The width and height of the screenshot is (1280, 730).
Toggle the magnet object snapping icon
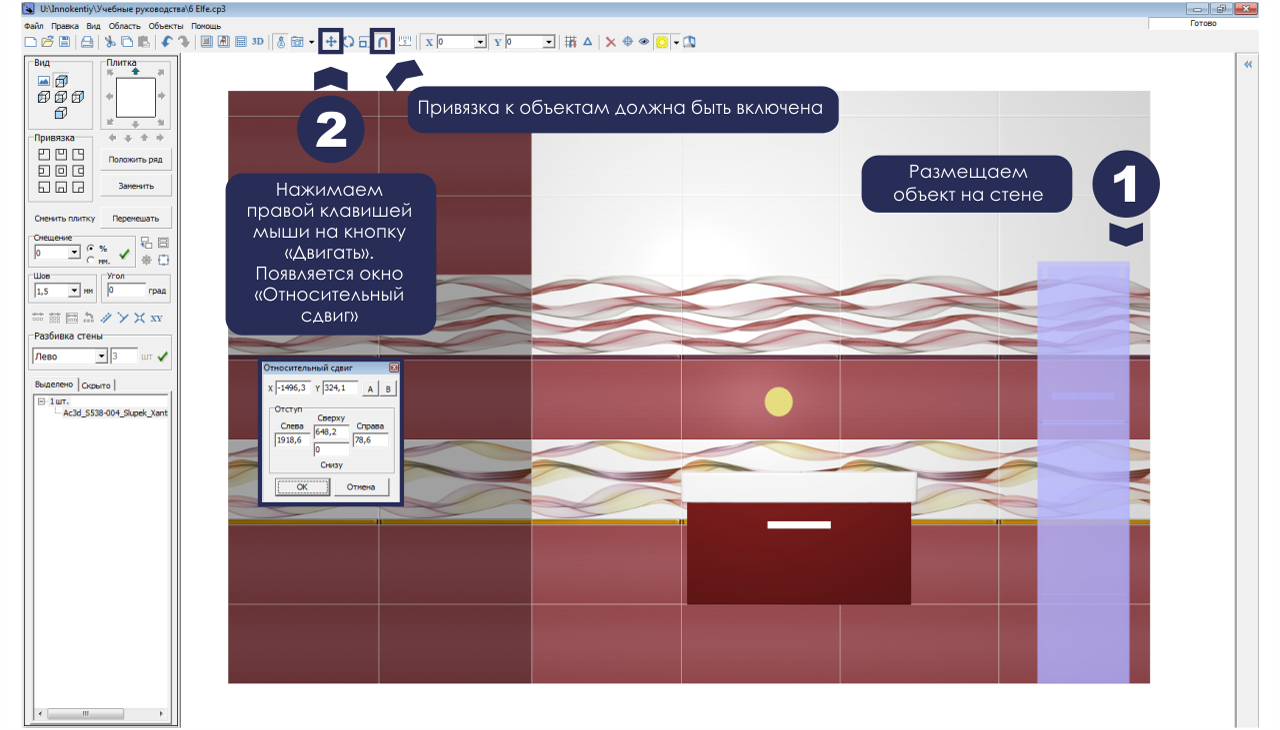382,42
